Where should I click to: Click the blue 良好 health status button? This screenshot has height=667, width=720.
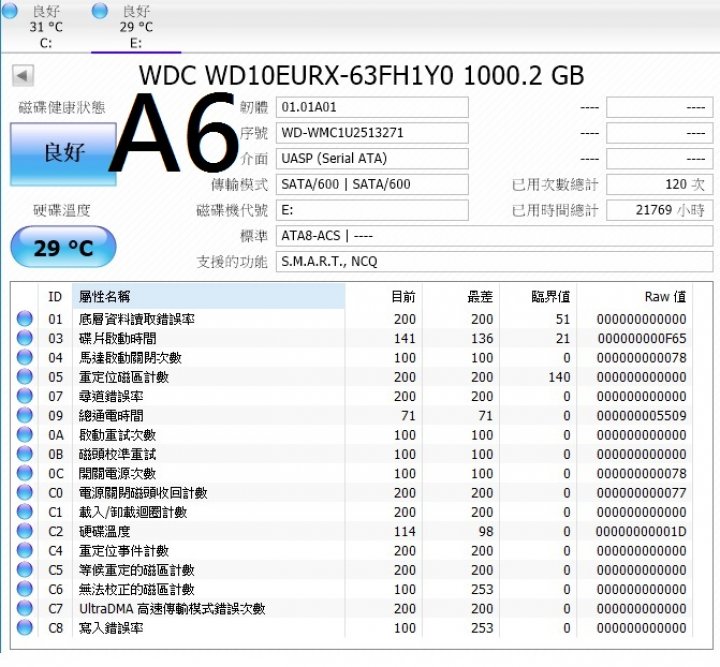63,154
